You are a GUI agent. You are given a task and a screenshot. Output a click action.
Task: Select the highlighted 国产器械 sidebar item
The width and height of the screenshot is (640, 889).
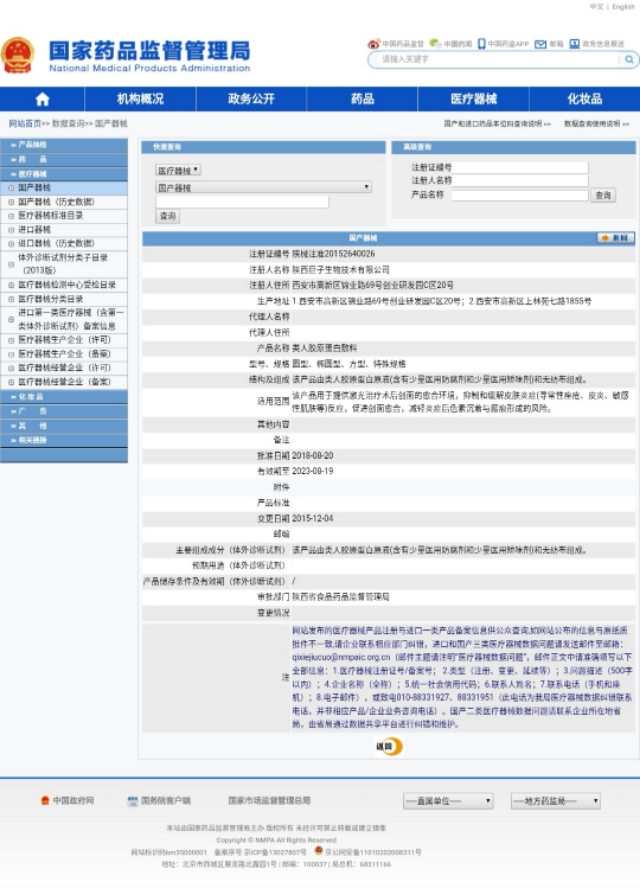[x=63, y=188]
